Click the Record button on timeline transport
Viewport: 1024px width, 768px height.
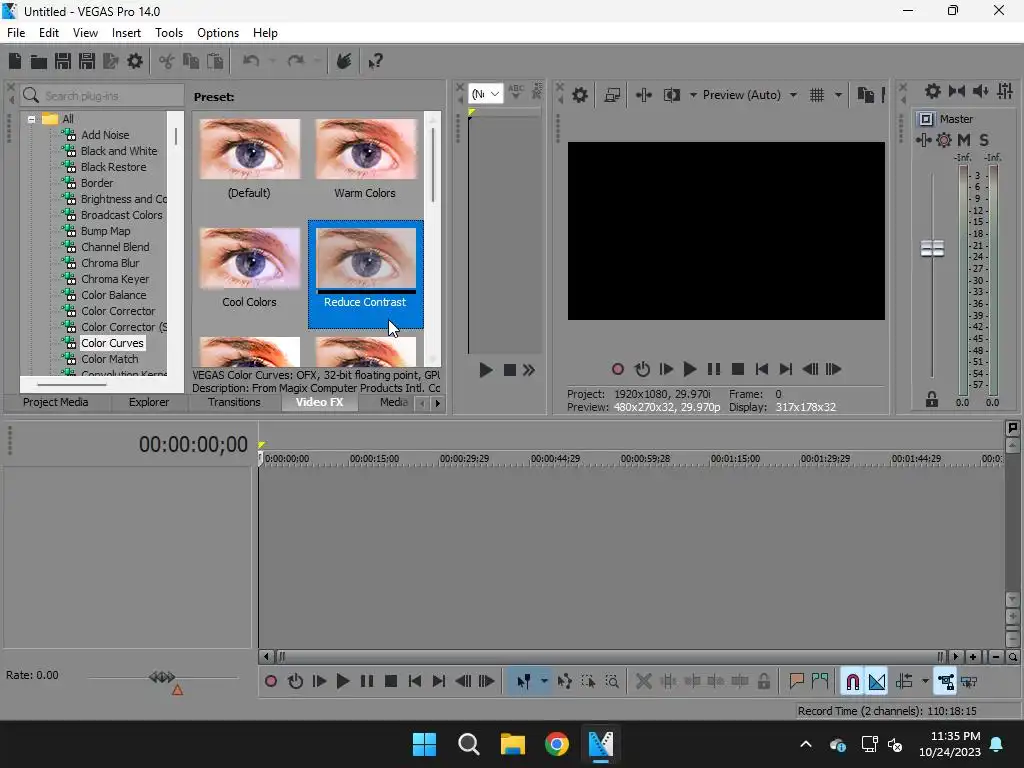(270, 682)
